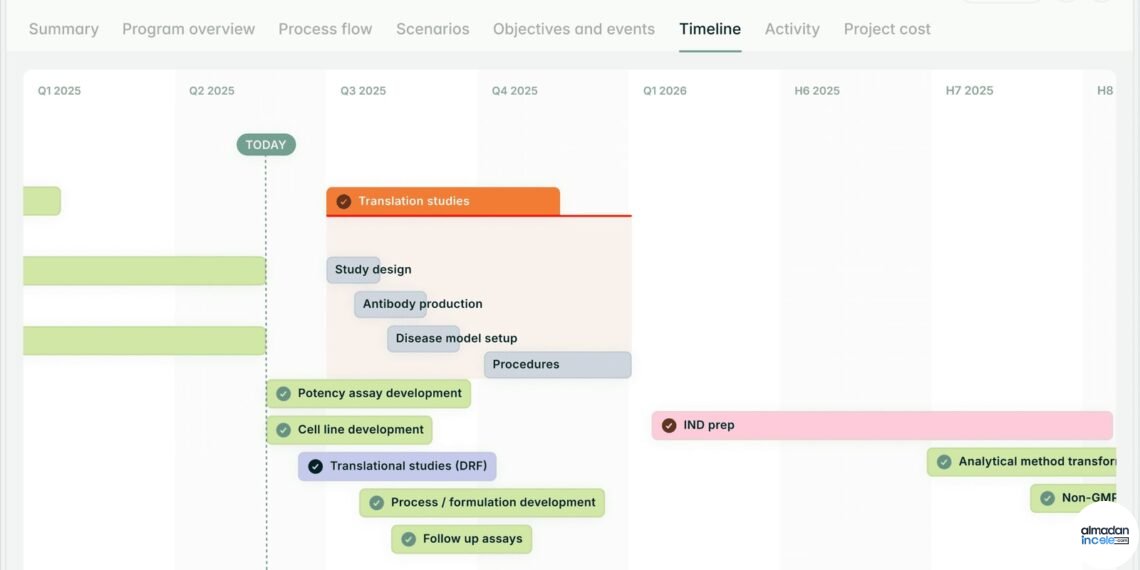Click the Follow up assays check icon
The image size is (1140, 570).
[x=409, y=539]
